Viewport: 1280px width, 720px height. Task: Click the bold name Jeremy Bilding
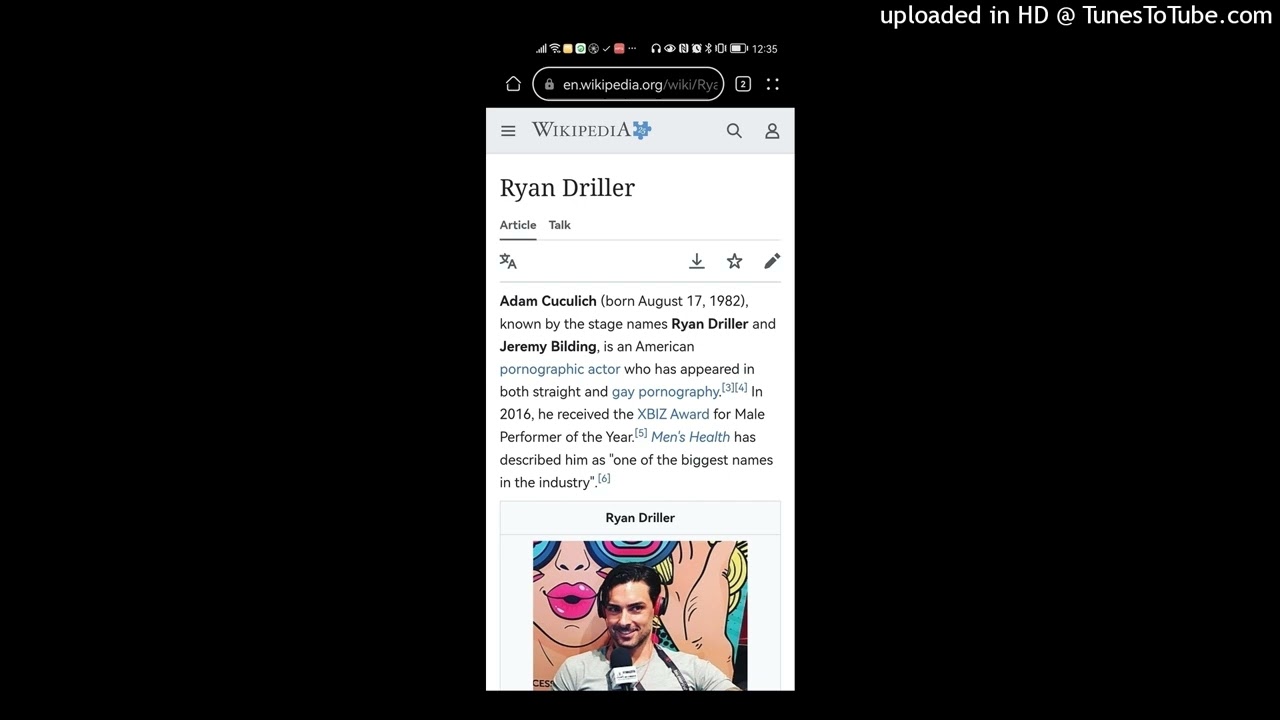(548, 346)
